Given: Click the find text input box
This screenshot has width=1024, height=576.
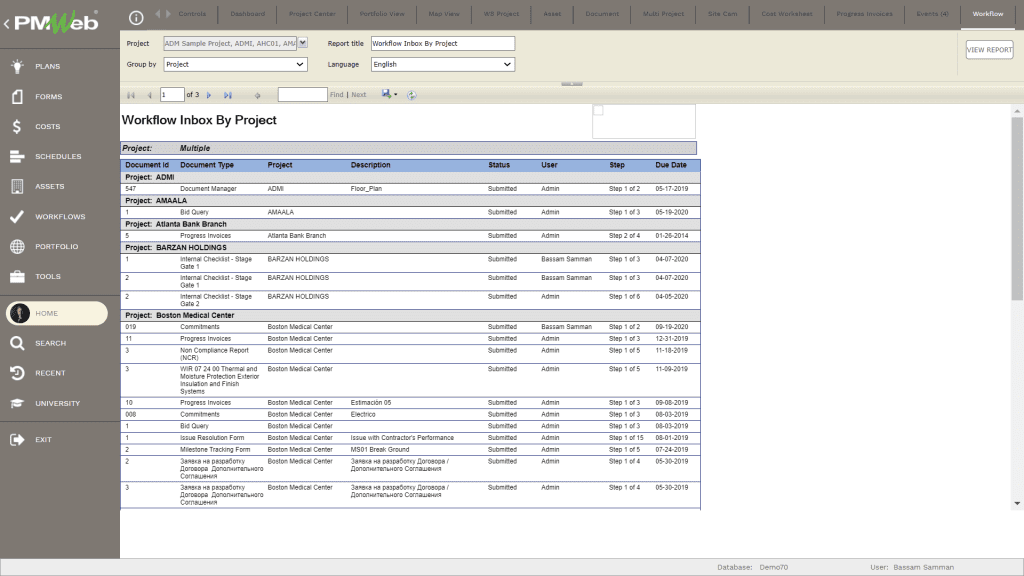Looking at the screenshot, I should point(302,95).
